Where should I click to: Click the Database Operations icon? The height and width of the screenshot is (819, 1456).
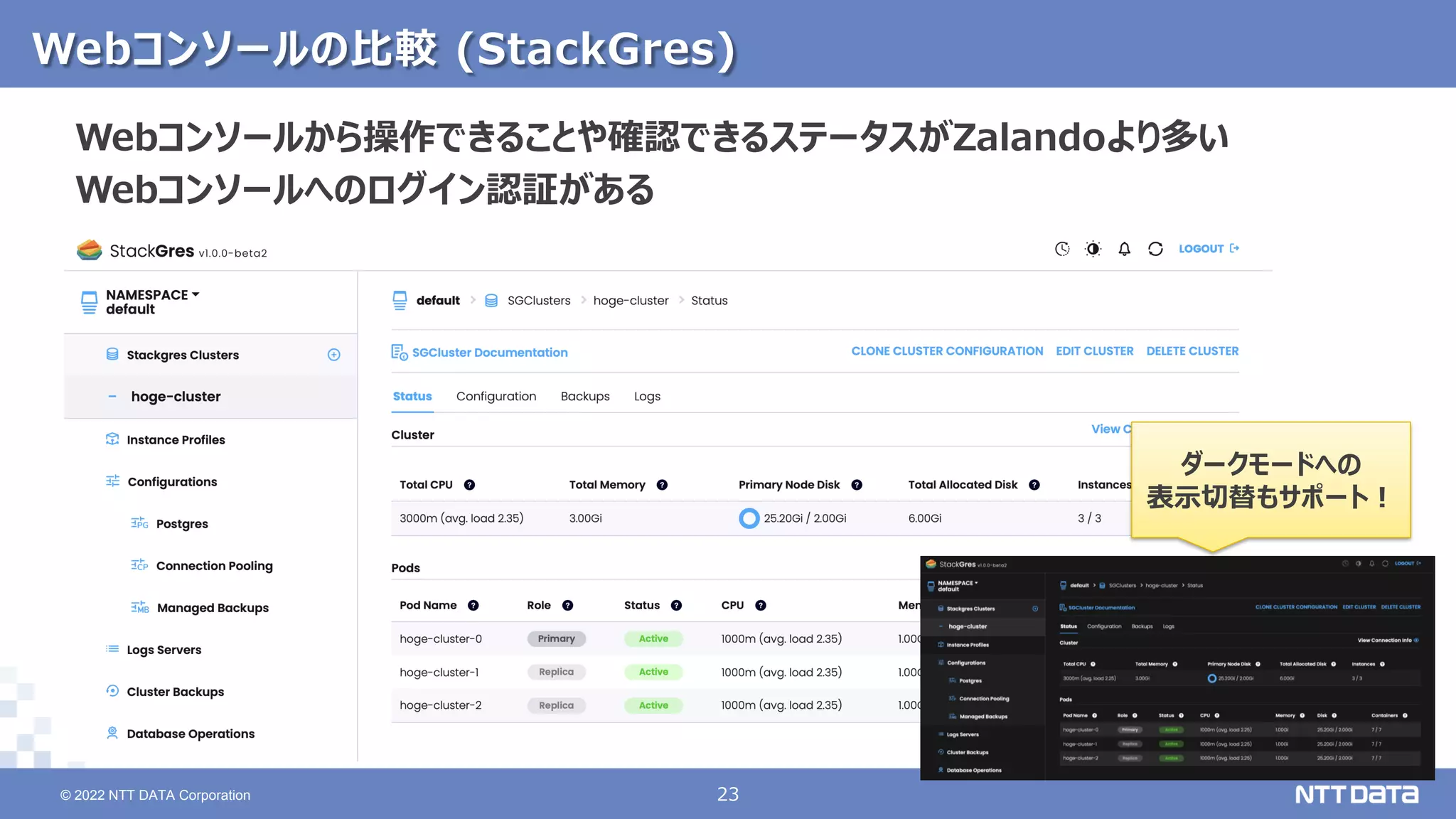coord(112,732)
